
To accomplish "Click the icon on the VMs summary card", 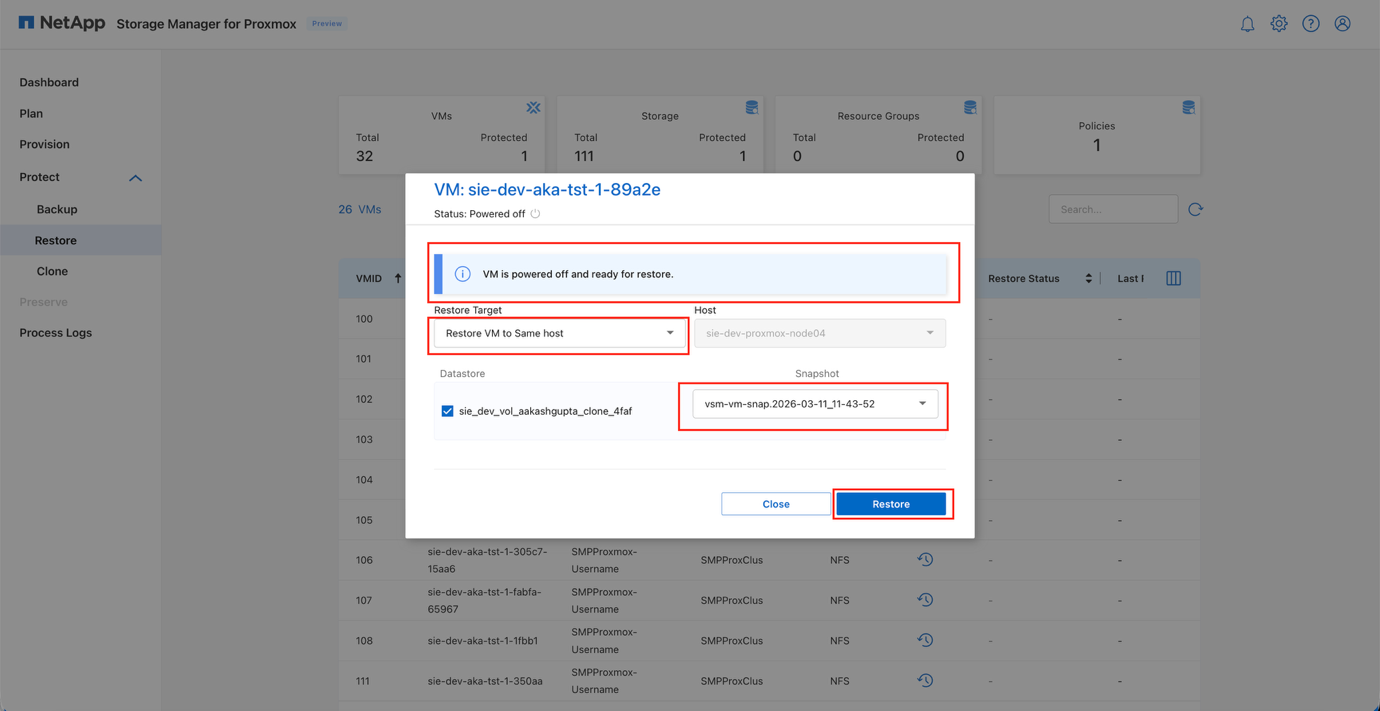I will pyautogui.click(x=533, y=107).
